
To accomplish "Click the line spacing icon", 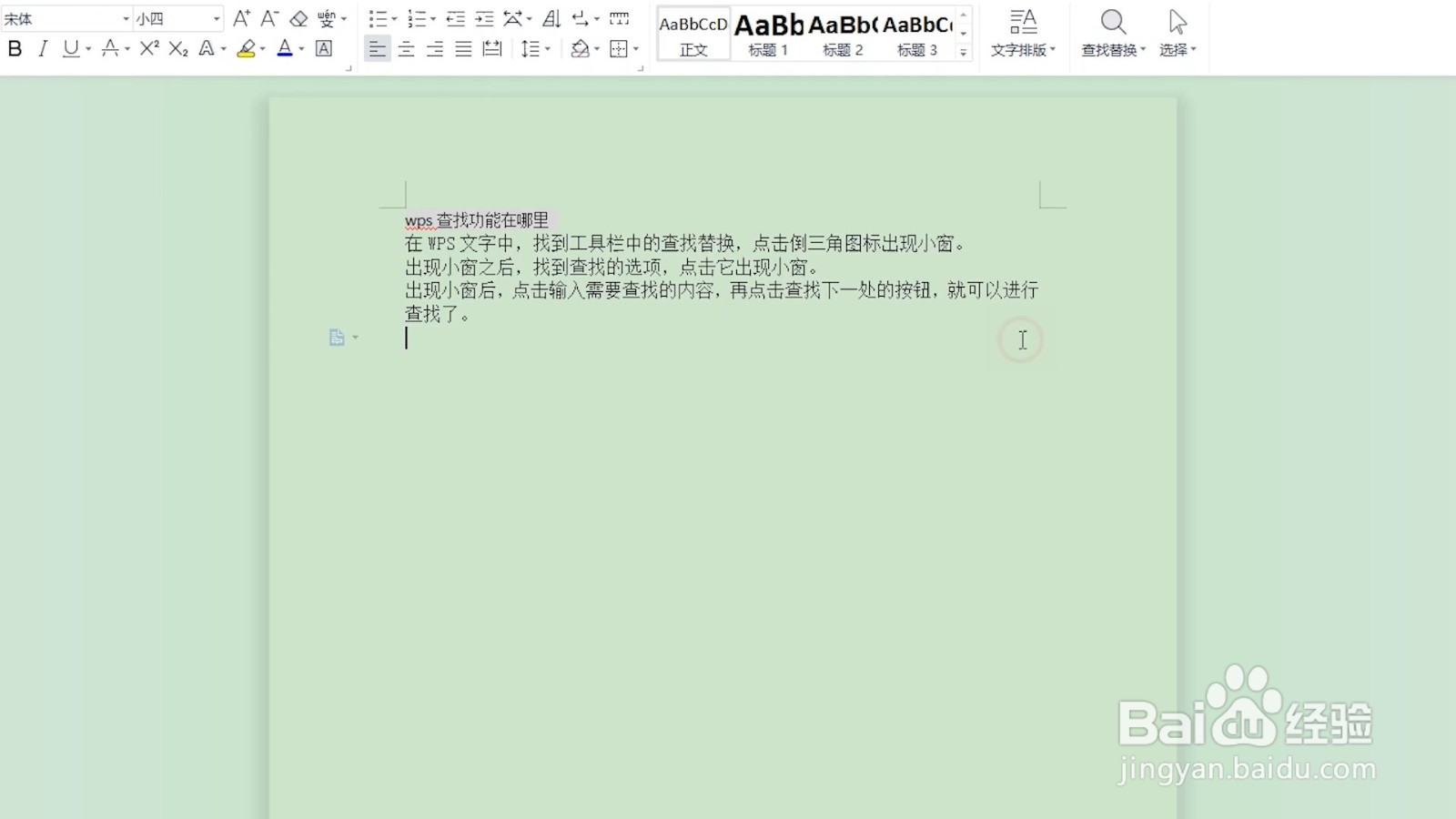I will 531,49.
